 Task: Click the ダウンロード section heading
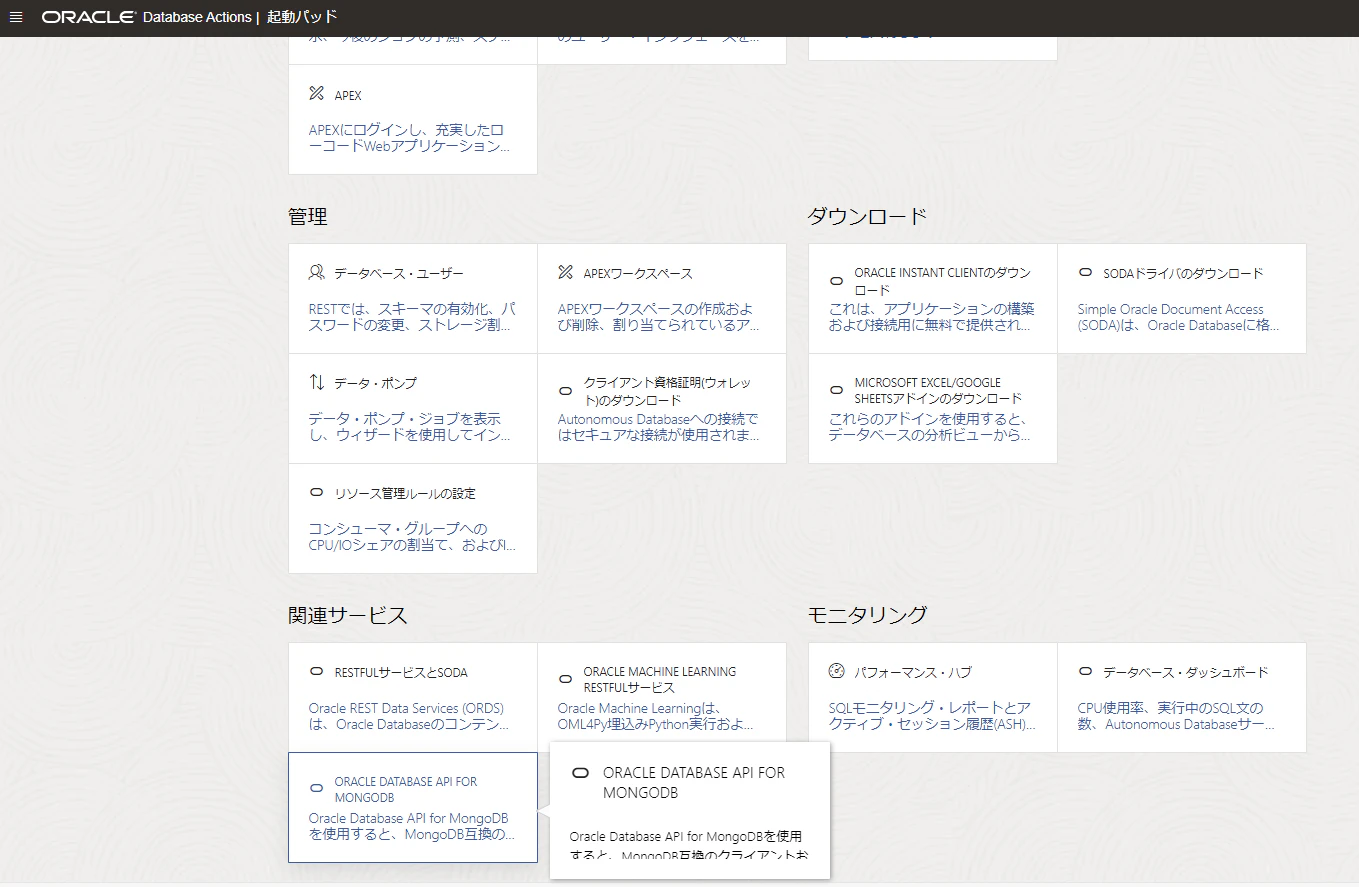point(867,216)
